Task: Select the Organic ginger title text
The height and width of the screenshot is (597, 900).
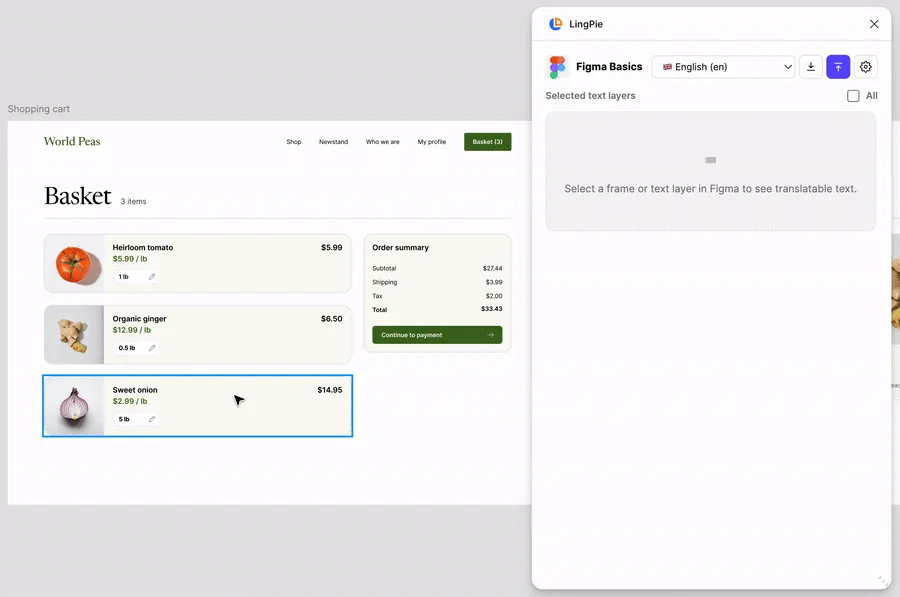Action: 139,319
